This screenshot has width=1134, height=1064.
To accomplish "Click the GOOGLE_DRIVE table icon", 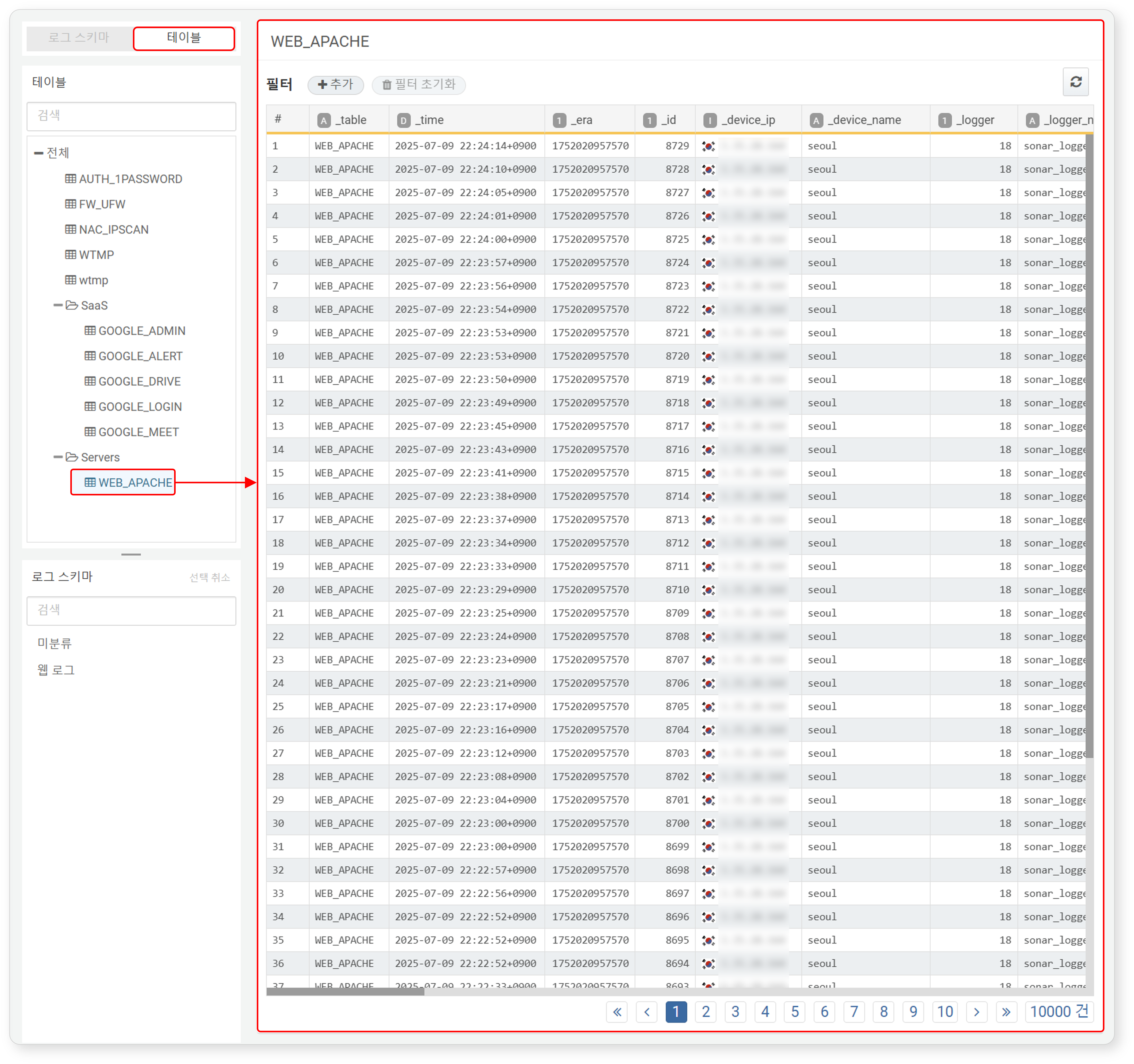I will (x=90, y=381).
